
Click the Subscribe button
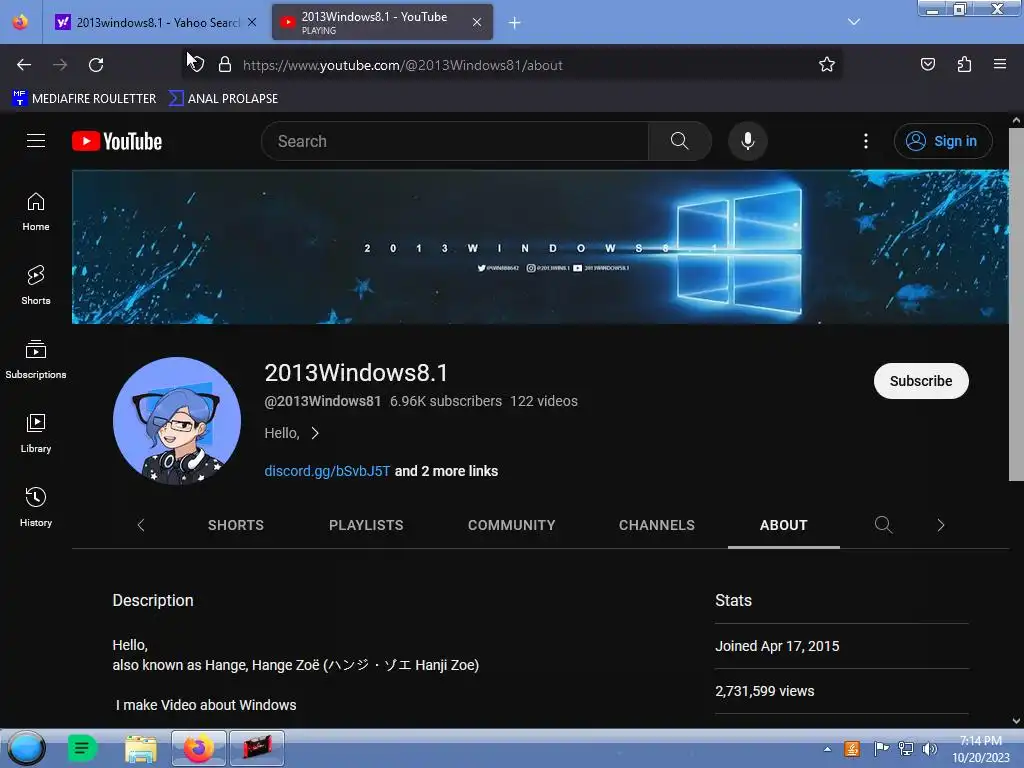click(x=921, y=381)
